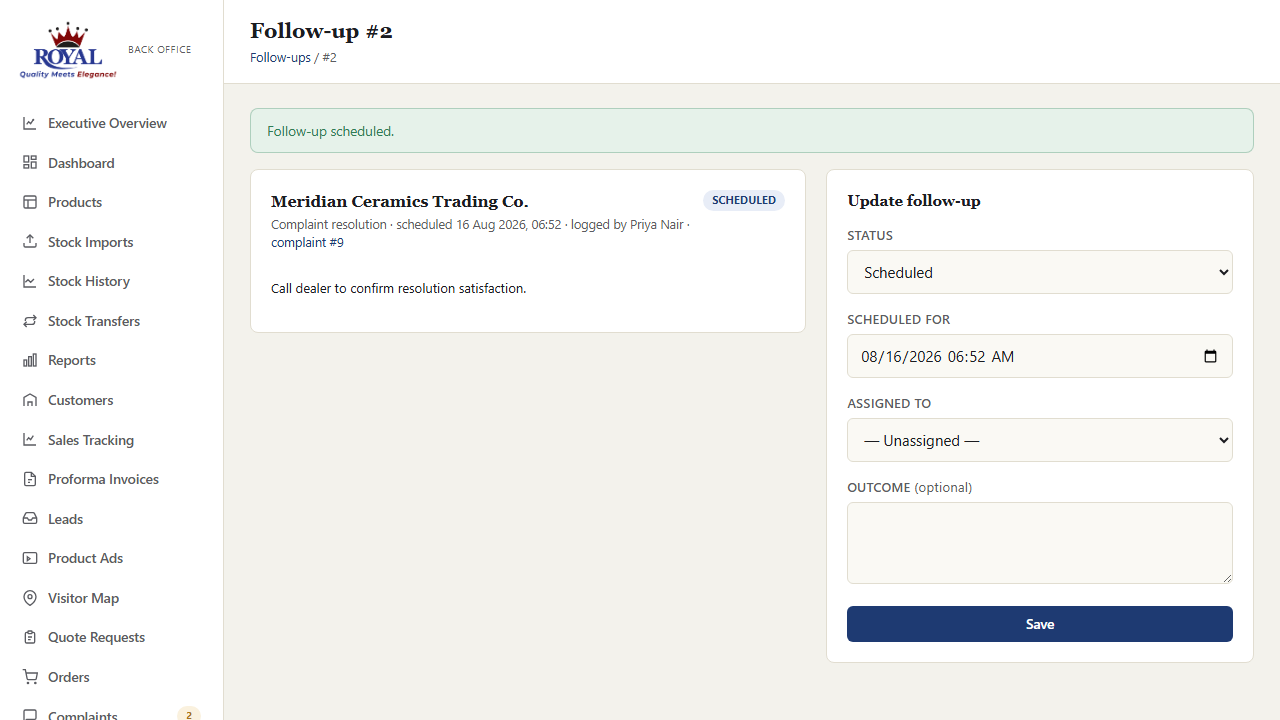
Task: Click the 'Follow-up scheduled.' success banner
Action: click(752, 131)
